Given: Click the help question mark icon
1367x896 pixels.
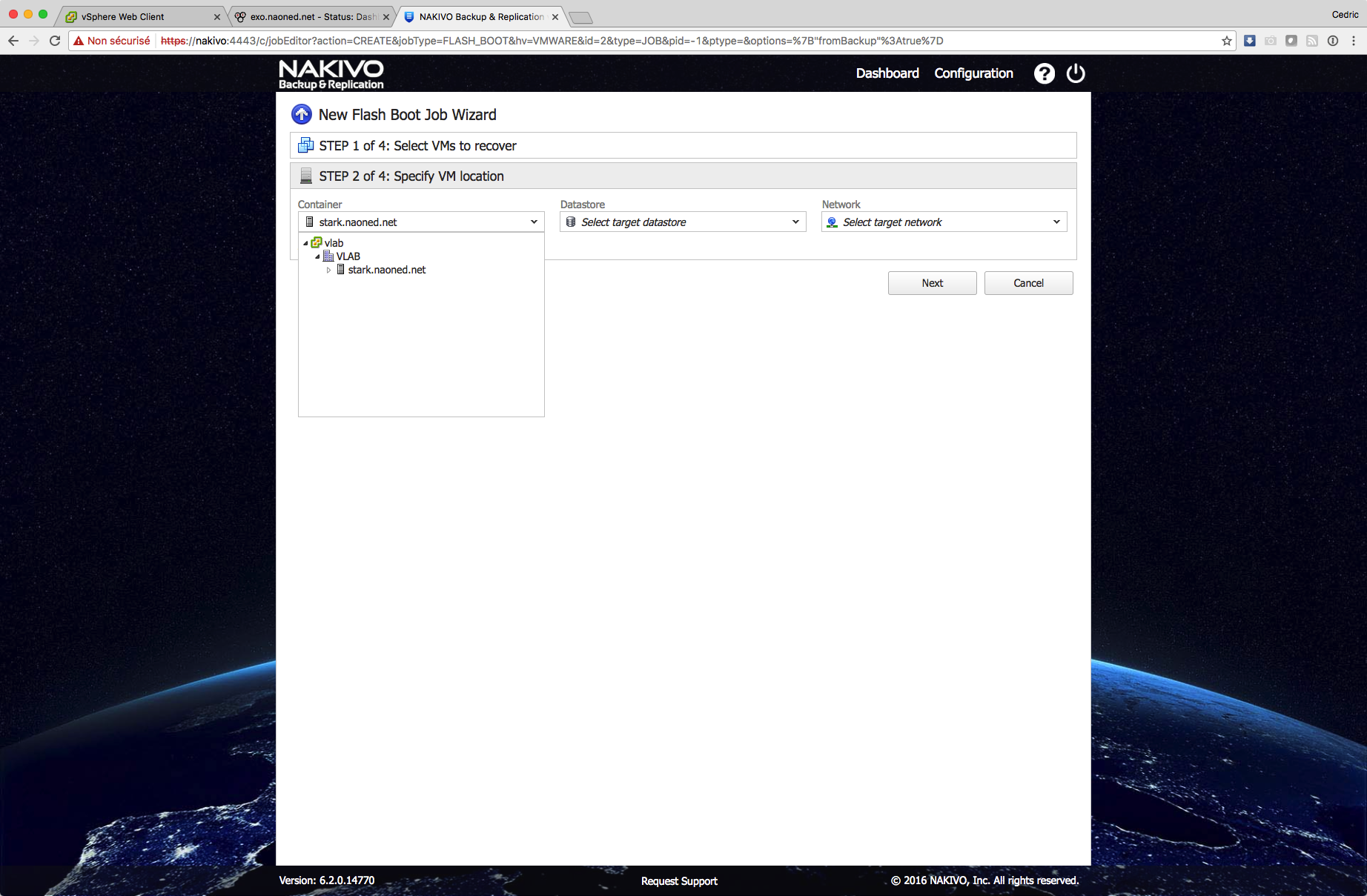Looking at the screenshot, I should coord(1044,73).
